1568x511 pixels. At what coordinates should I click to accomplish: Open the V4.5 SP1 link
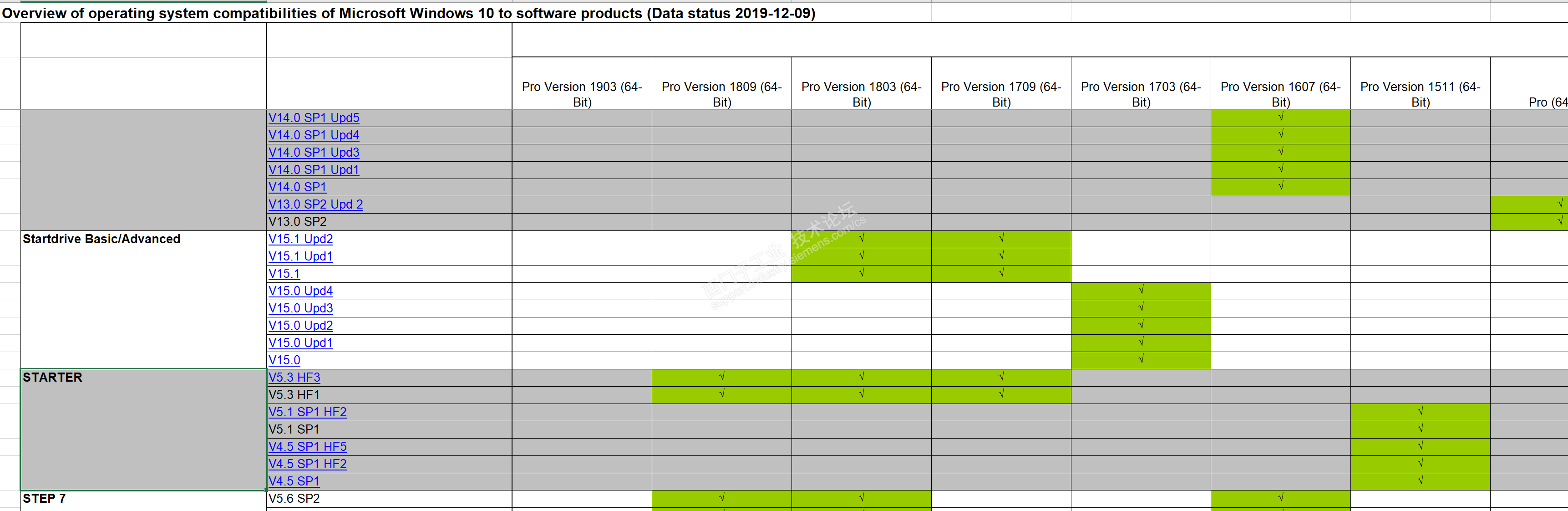click(294, 482)
